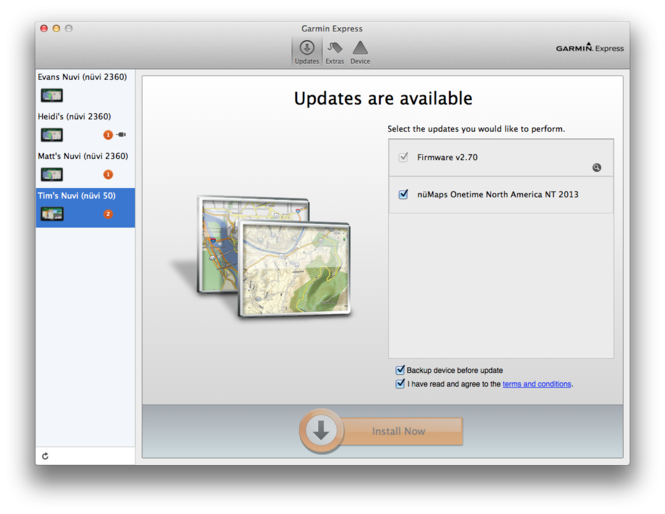Click the Garmin Express logo
Image resolution: width=665 pixels, height=514 pixels.
point(590,47)
